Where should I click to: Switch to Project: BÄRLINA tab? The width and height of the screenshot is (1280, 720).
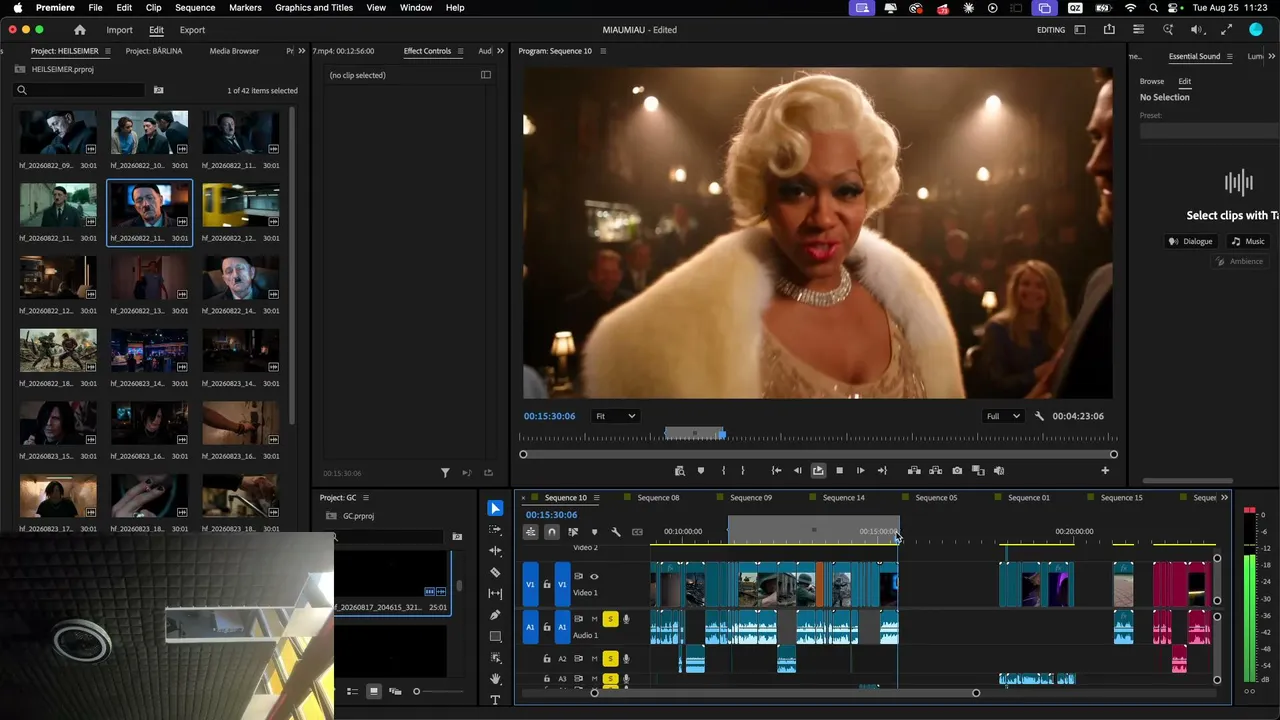point(154,51)
